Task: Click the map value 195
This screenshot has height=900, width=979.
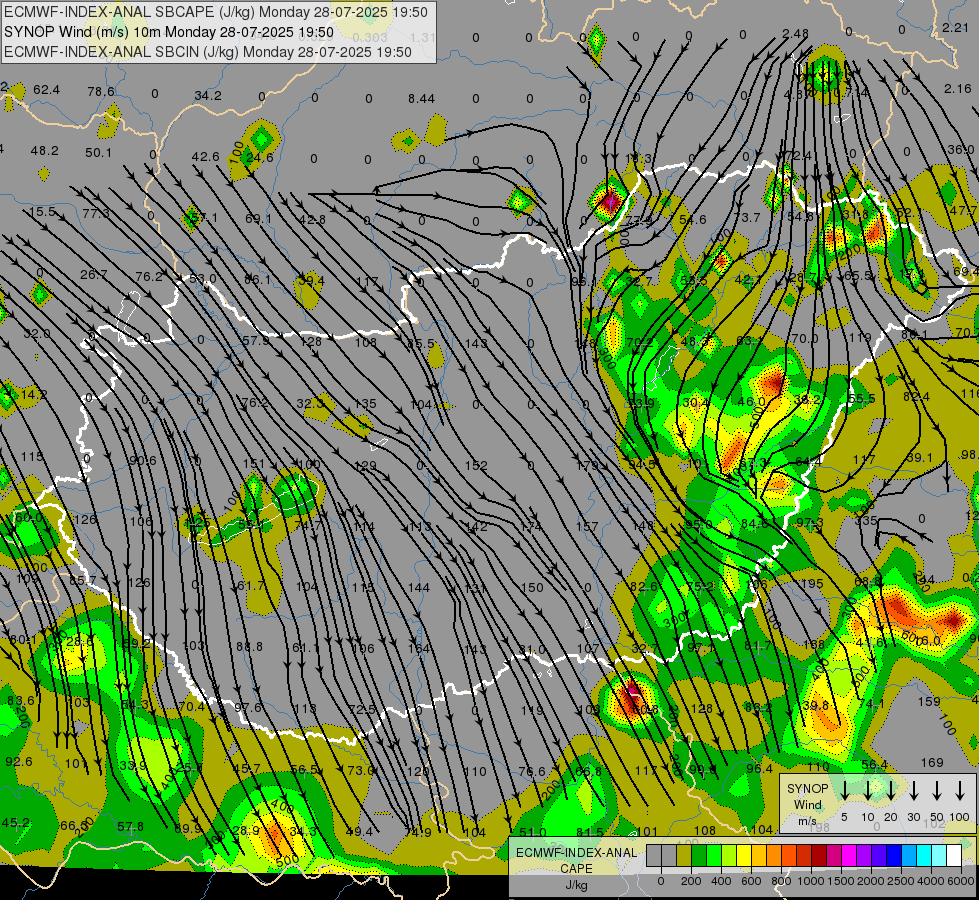Action: pyautogui.click(x=812, y=583)
